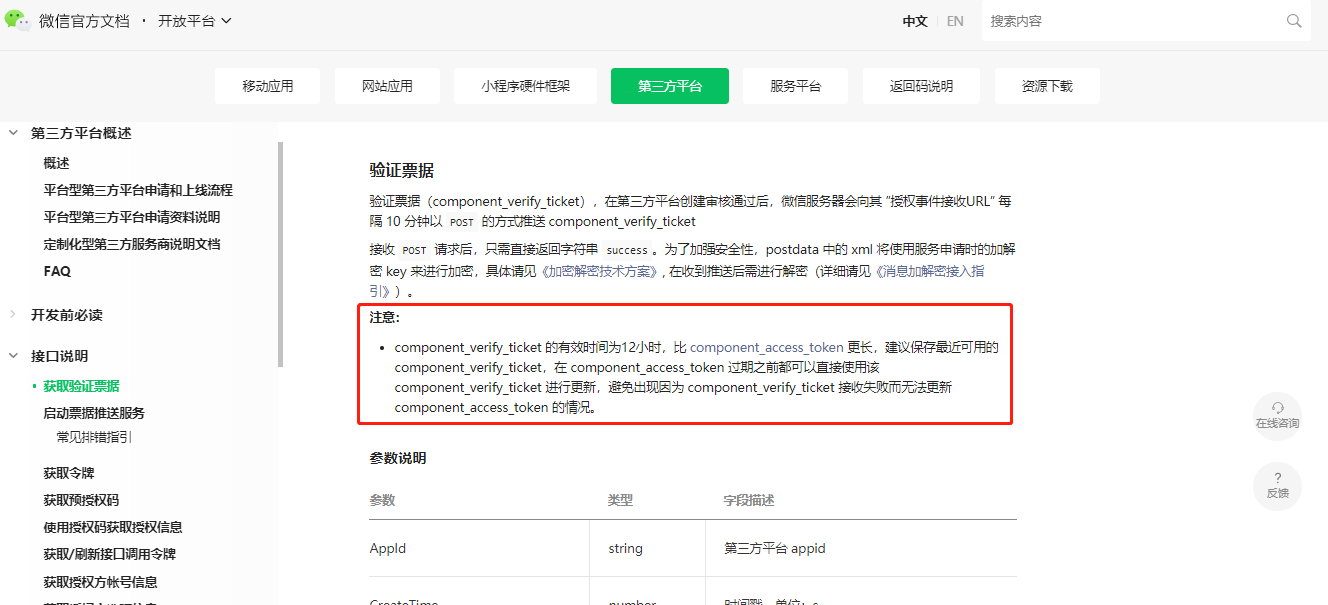The height and width of the screenshot is (605, 1328).
Task: Open 获取授权方帐号信息 in sidebar
Action: (100, 582)
